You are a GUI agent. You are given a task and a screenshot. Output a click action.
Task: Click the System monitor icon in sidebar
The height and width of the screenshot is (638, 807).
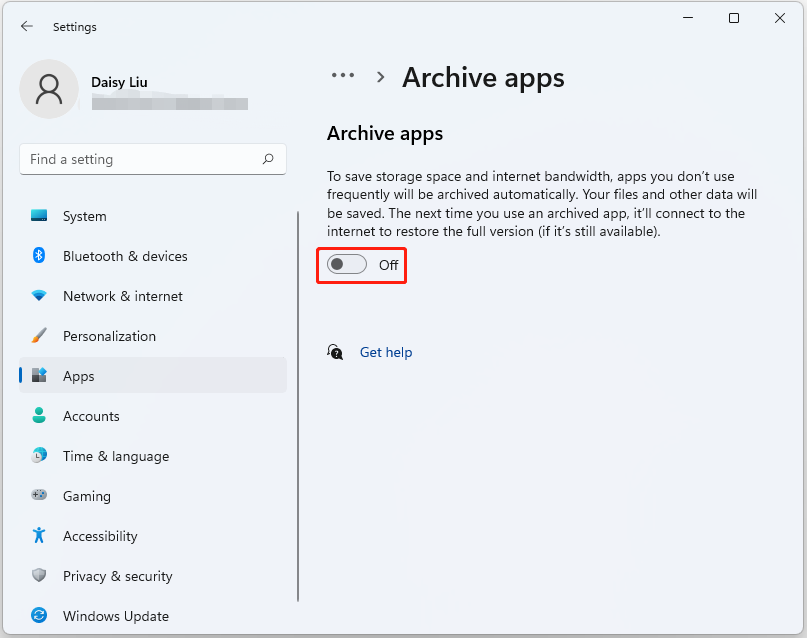point(39,216)
